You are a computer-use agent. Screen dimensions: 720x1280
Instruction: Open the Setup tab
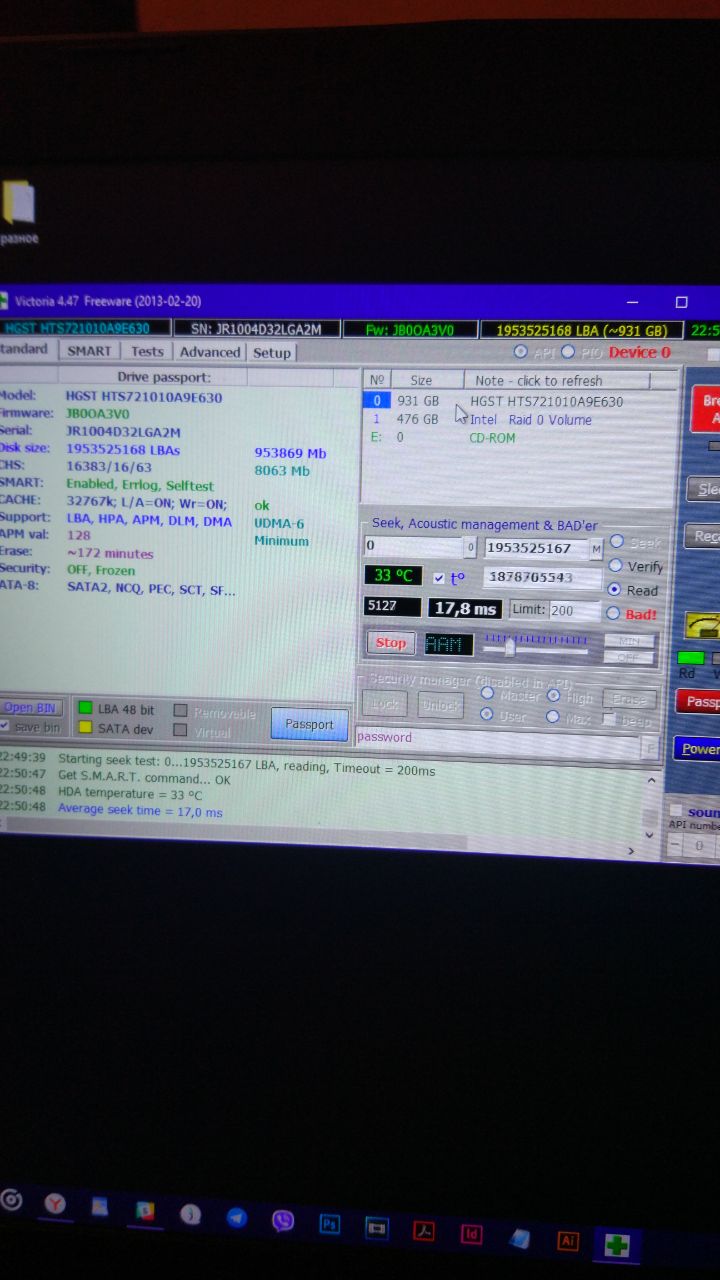pyautogui.click(x=271, y=353)
